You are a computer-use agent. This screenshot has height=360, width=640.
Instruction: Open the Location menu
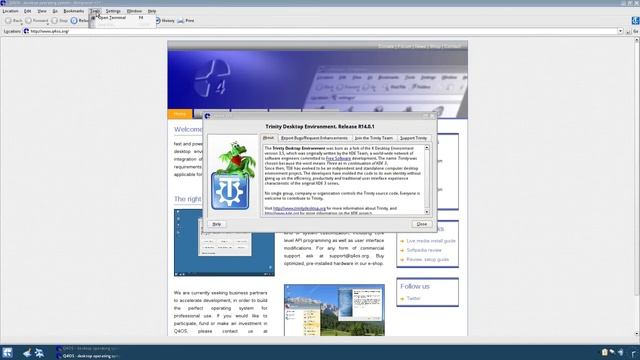coord(10,11)
